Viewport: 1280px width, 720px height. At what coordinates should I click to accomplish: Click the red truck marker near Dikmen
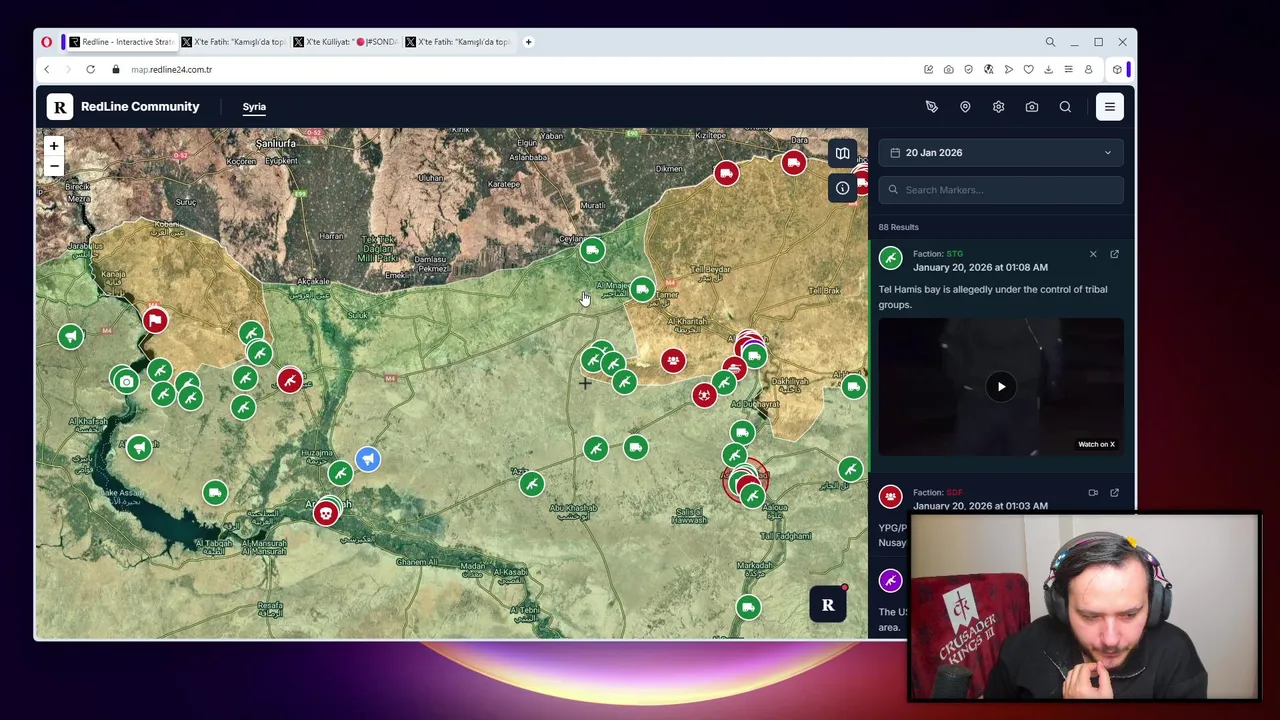(x=726, y=174)
